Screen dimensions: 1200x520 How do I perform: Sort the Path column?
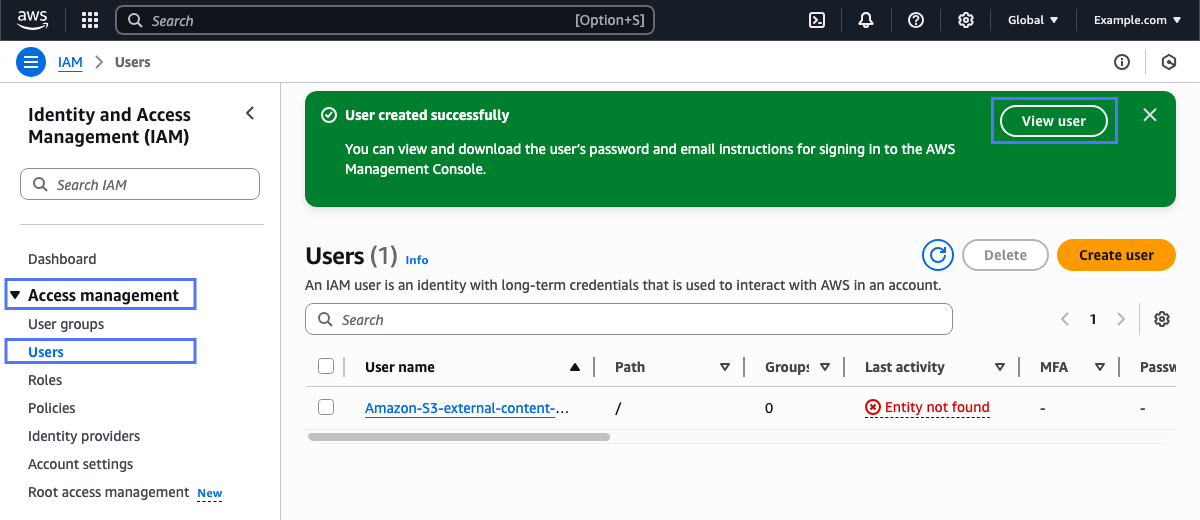[x=725, y=367]
